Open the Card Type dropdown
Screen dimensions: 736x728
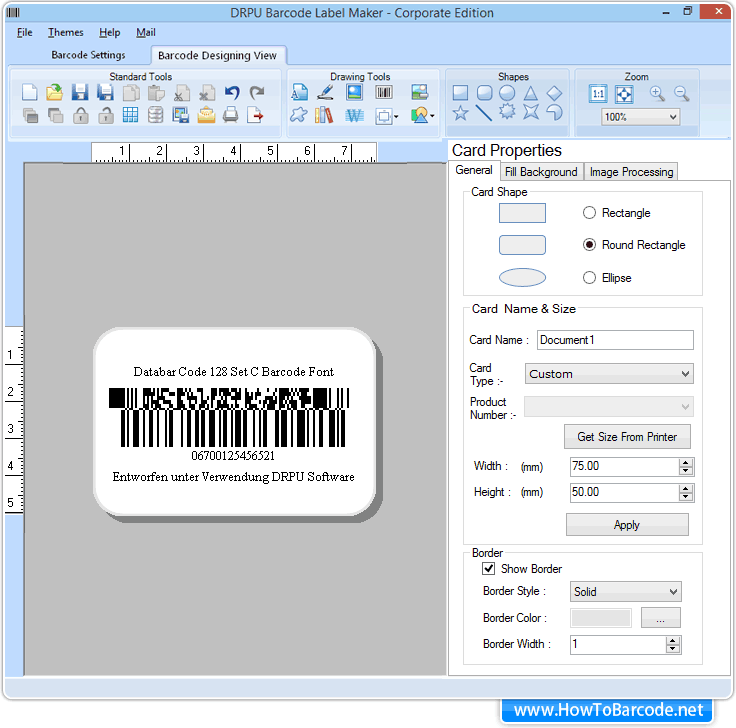click(x=609, y=374)
